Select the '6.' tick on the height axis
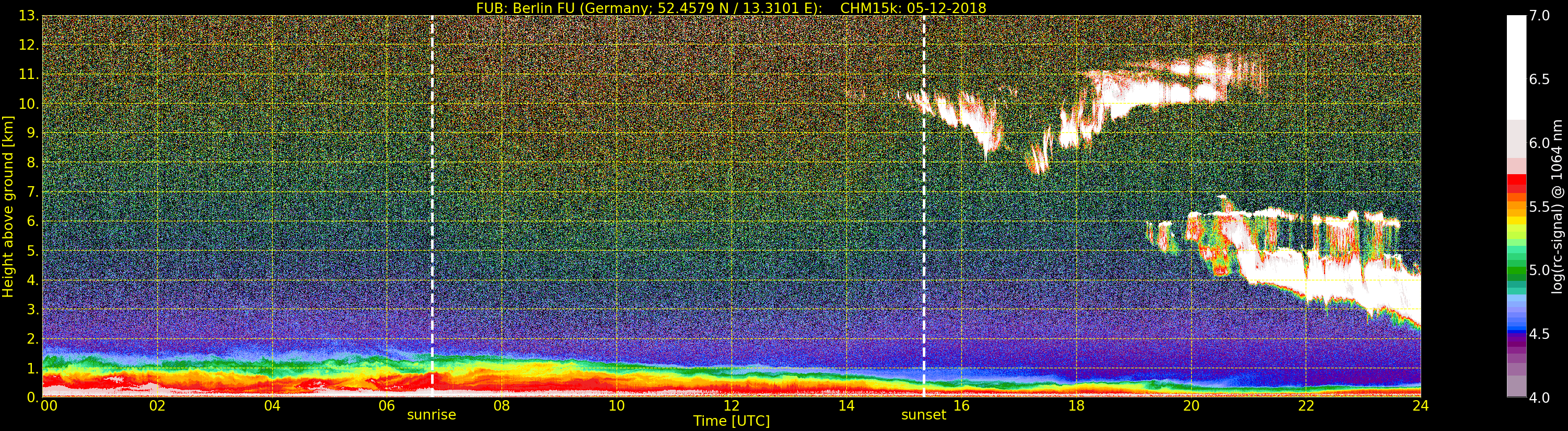The width and height of the screenshot is (1568, 431). pyautogui.click(x=32, y=221)
